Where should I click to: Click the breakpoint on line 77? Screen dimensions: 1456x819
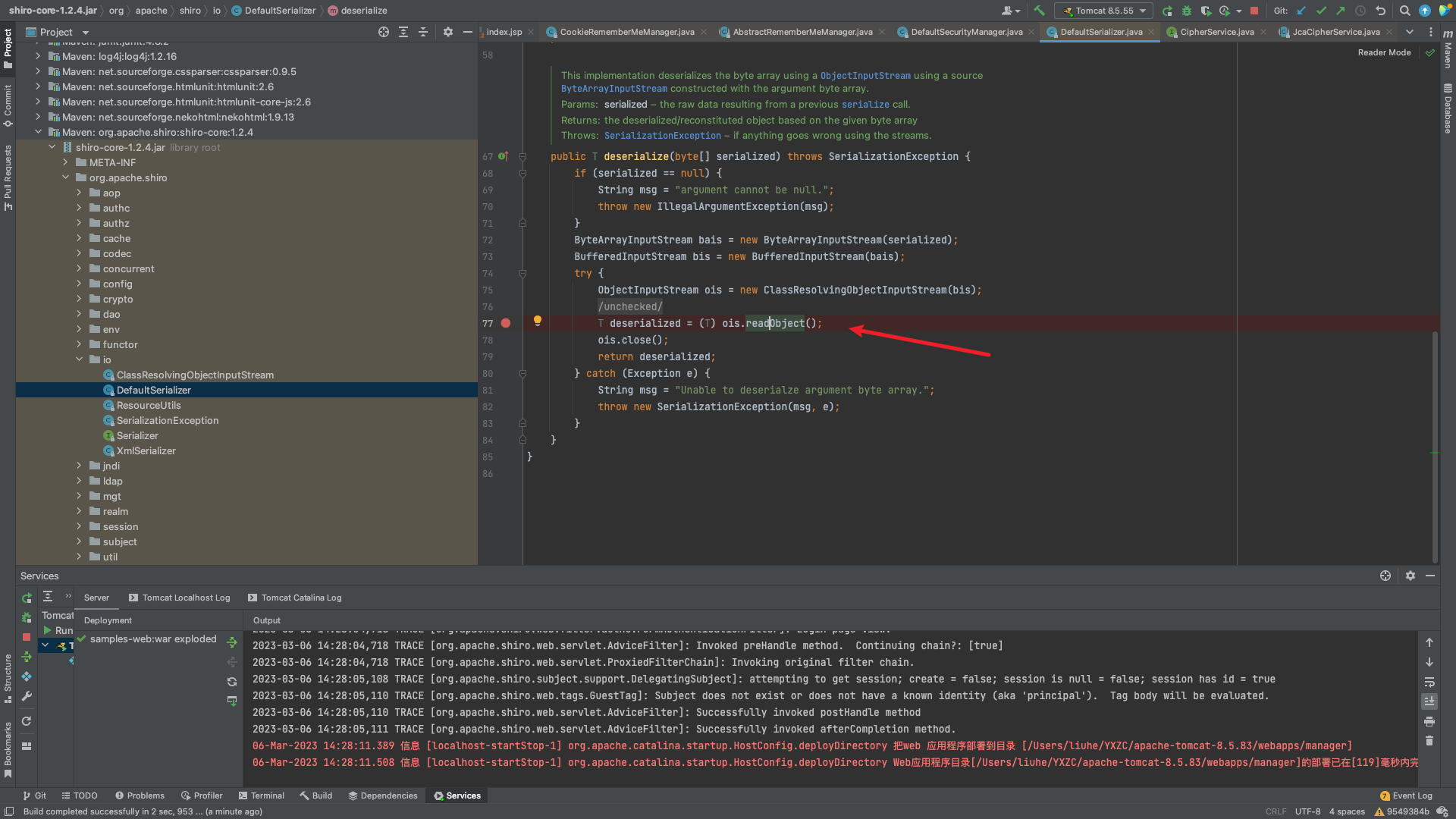506,323
